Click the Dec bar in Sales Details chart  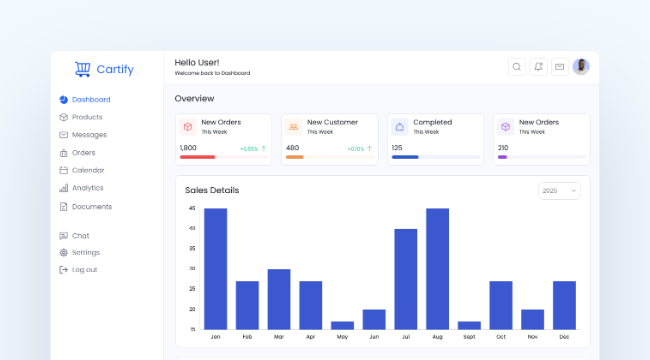[564, 305]
